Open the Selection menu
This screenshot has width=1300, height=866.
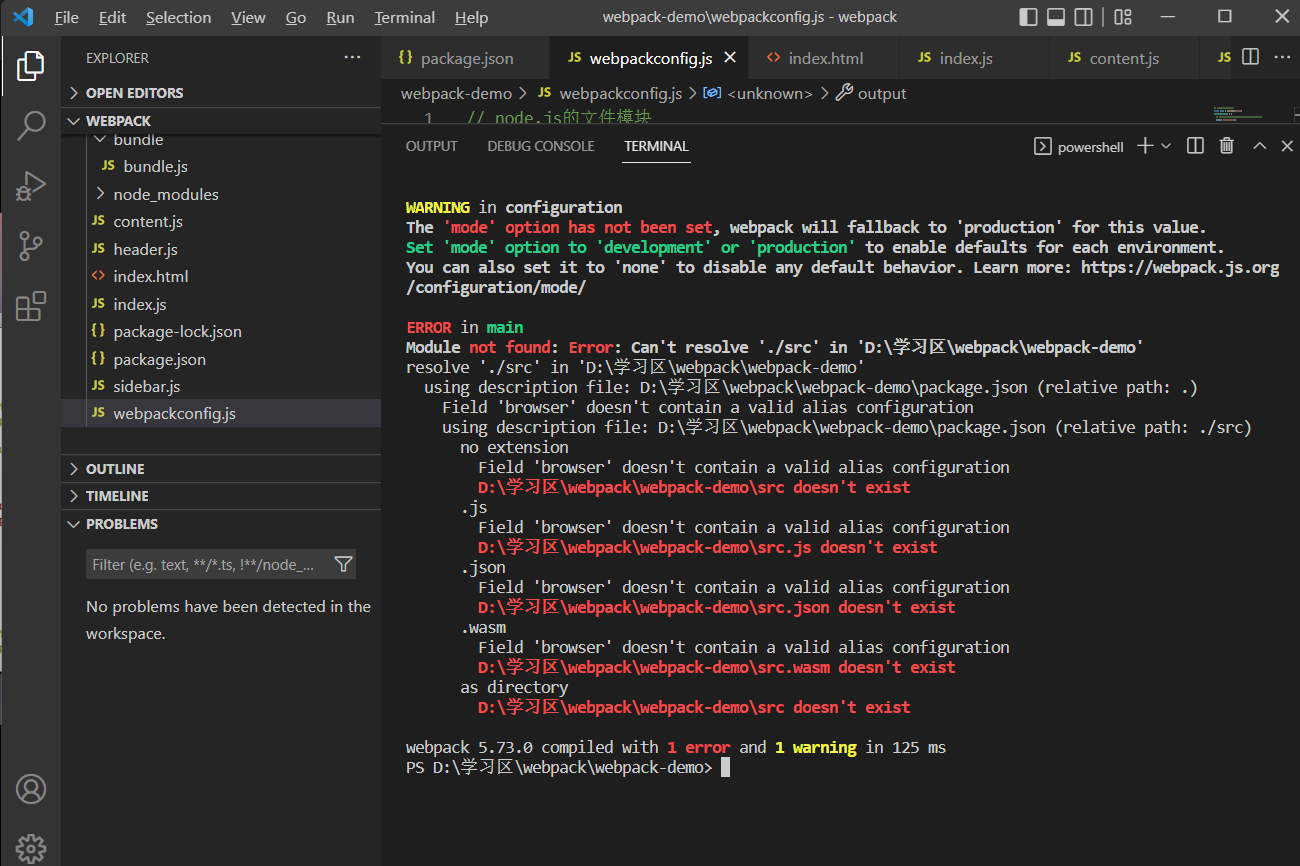[179, 18]
